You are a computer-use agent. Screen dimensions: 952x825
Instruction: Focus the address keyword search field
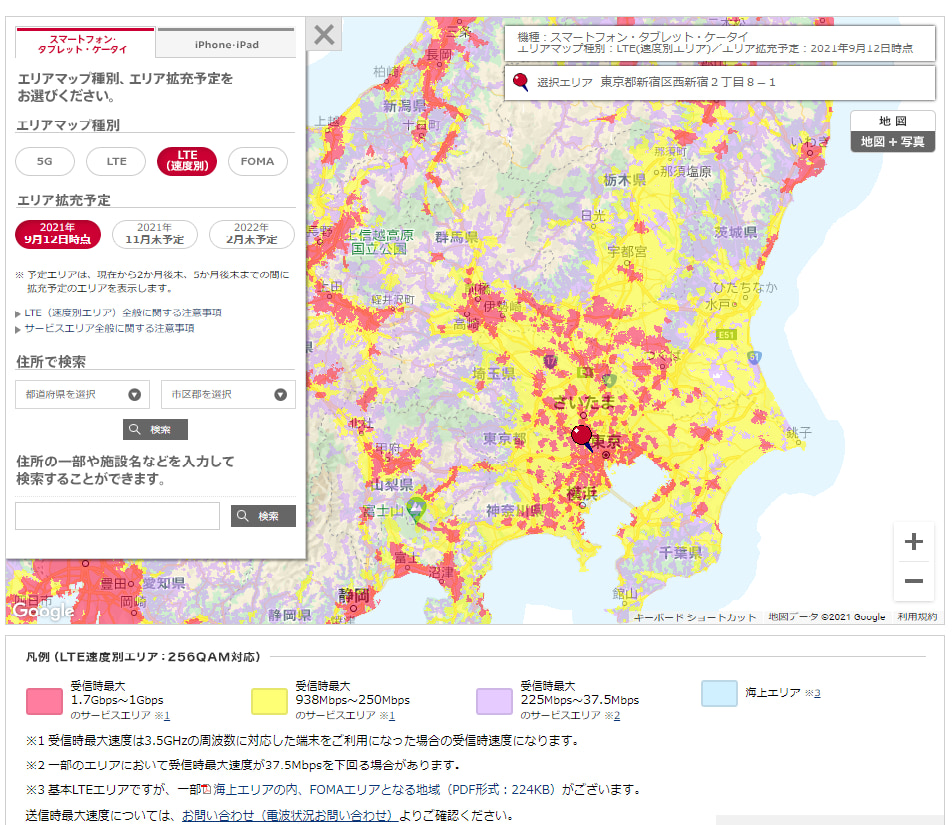tap(117, 516)
